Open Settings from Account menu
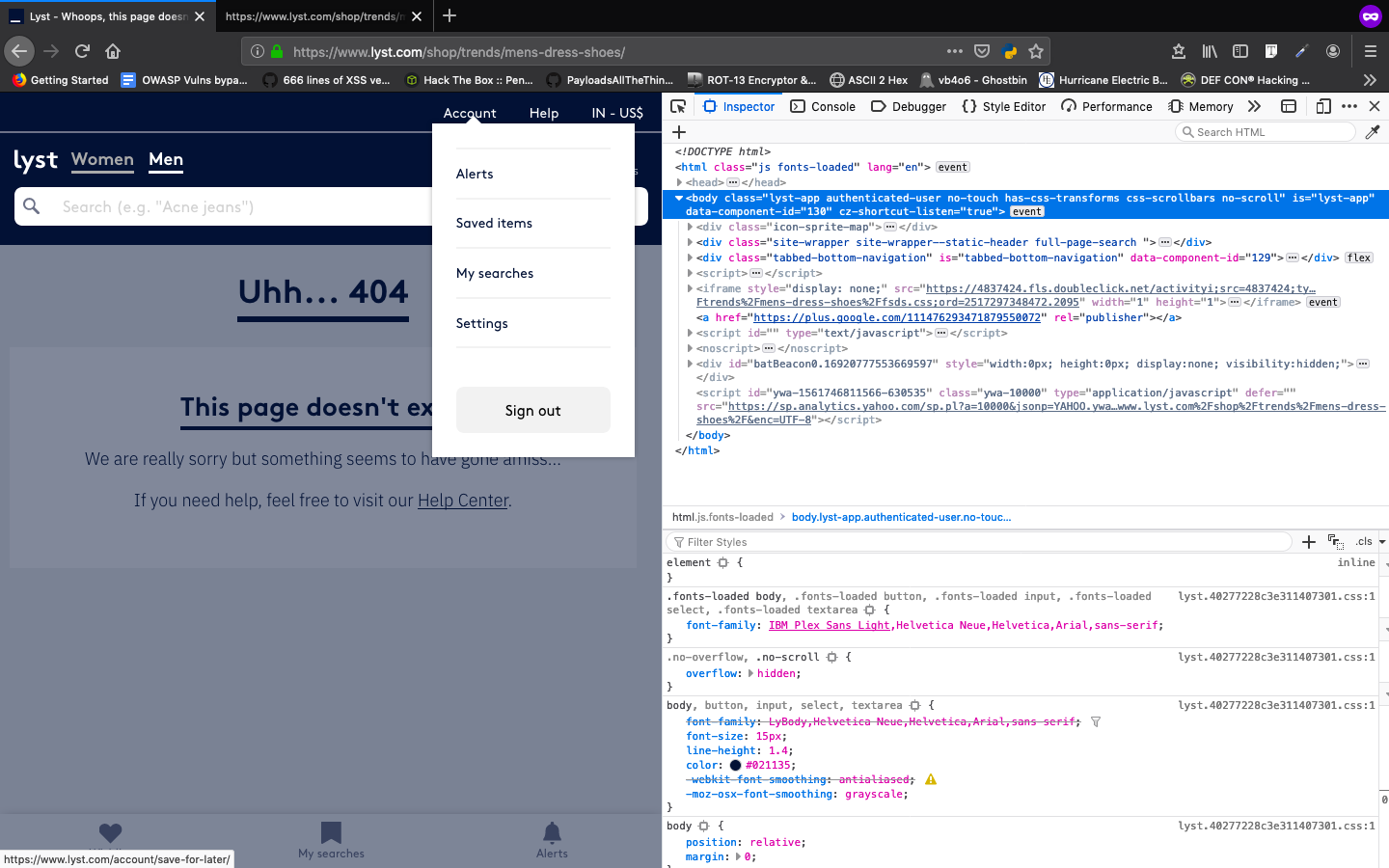 (481, 323)
